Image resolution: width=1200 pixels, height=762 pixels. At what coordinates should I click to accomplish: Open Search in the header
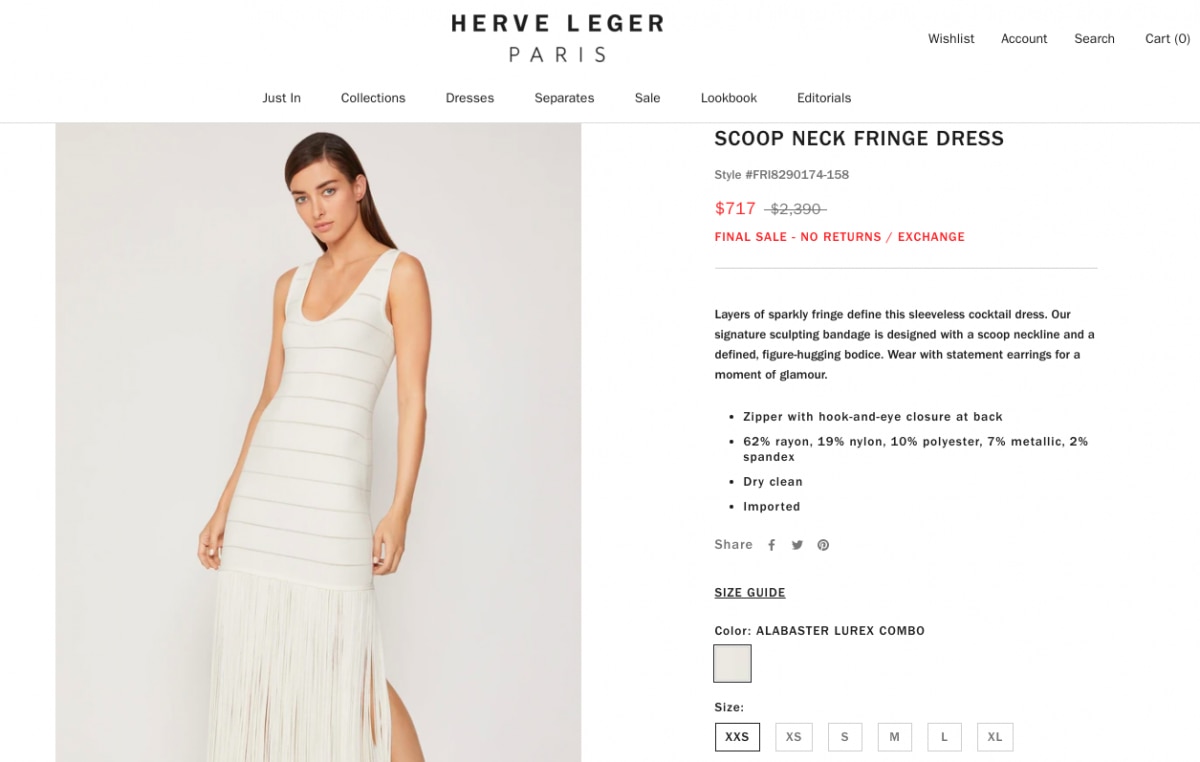[1094, 39]
